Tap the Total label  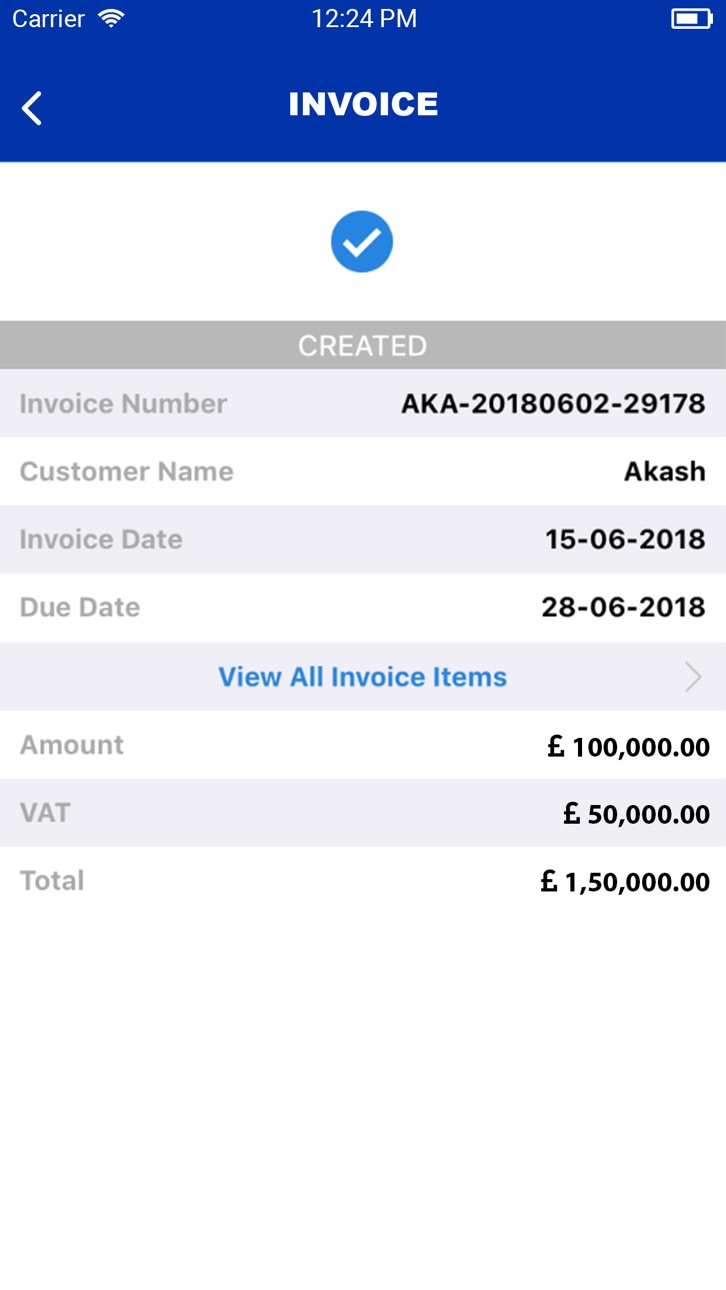(52, 881)
